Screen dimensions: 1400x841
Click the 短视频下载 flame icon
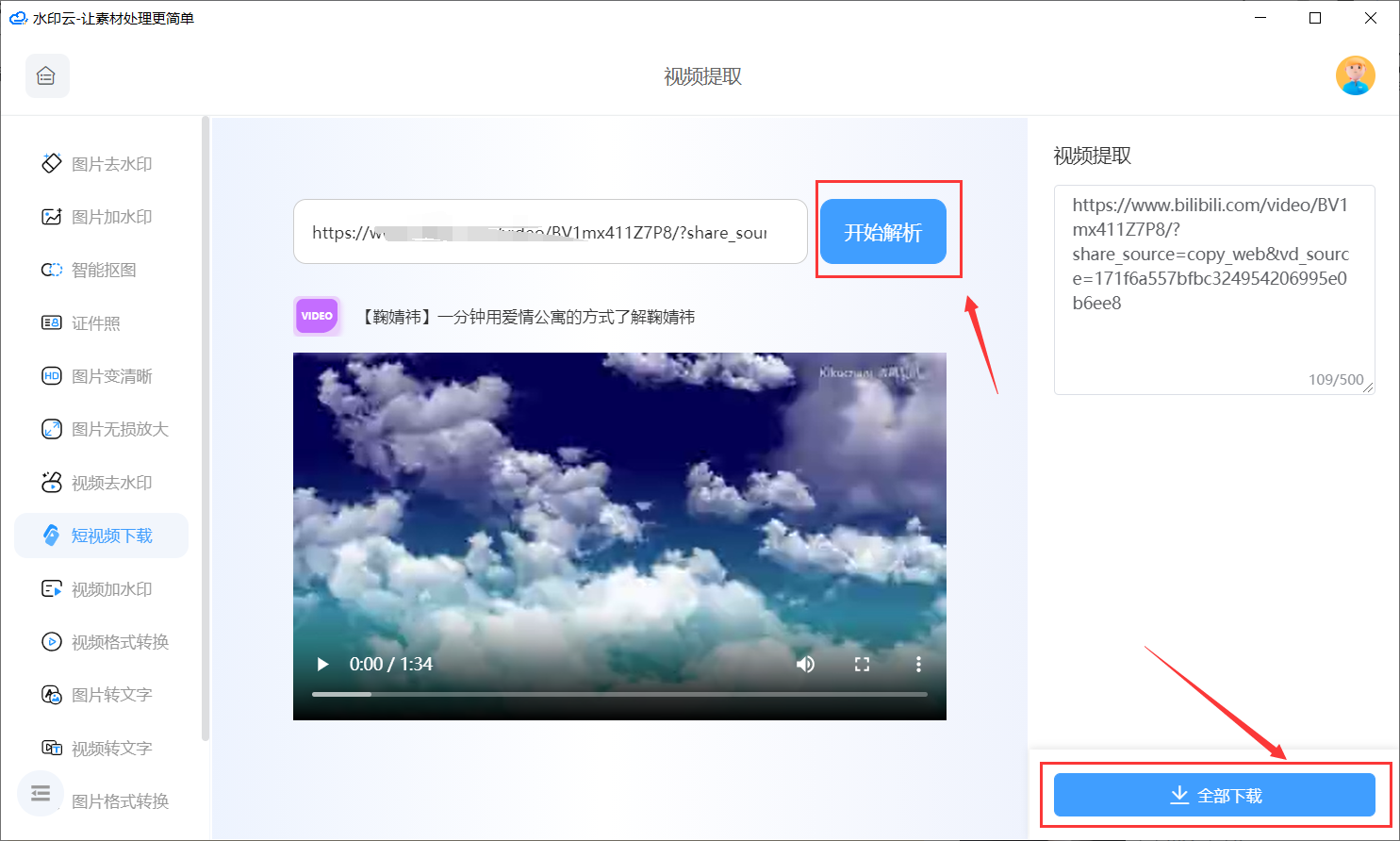[x=51, y=536]
